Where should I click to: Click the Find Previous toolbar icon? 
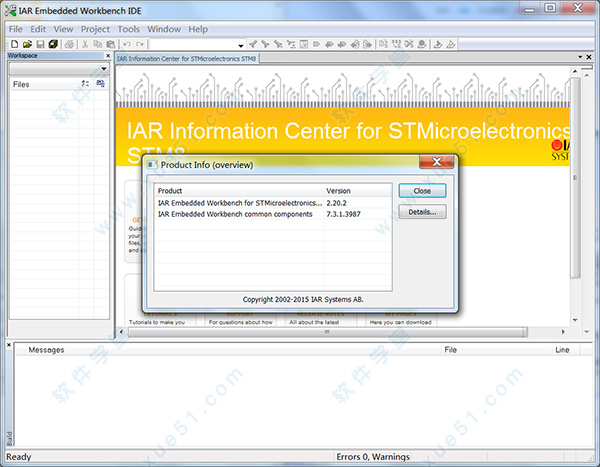pos(253,44)
